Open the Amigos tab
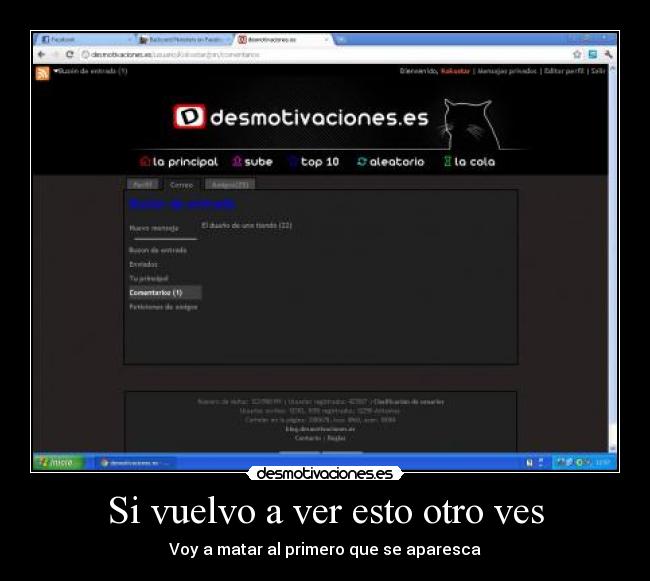 click(230, 184)
